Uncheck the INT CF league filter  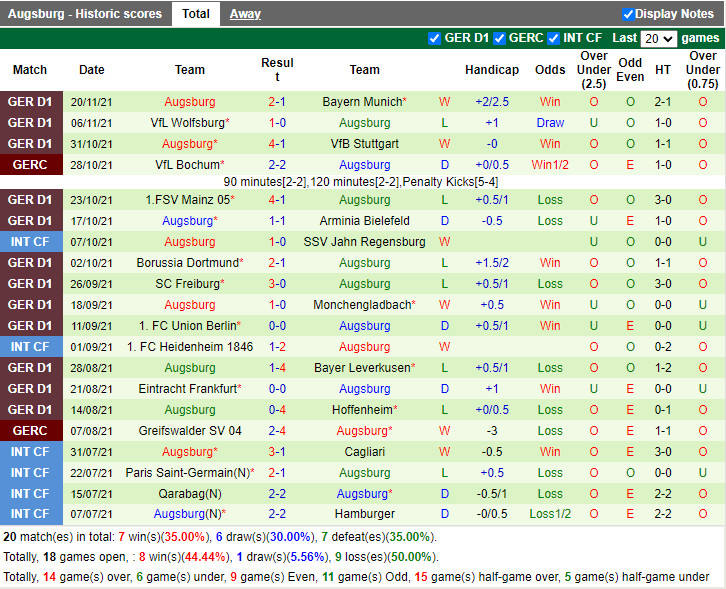[553, 38]
